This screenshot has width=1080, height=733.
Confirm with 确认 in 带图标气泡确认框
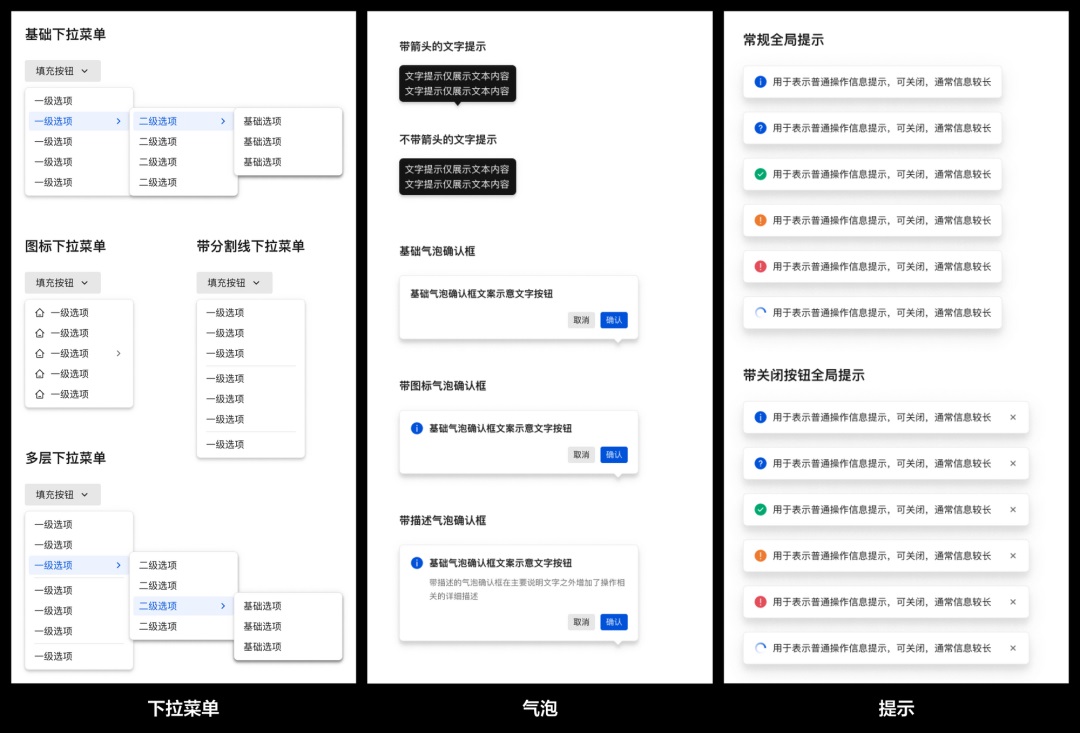(614, 455)
